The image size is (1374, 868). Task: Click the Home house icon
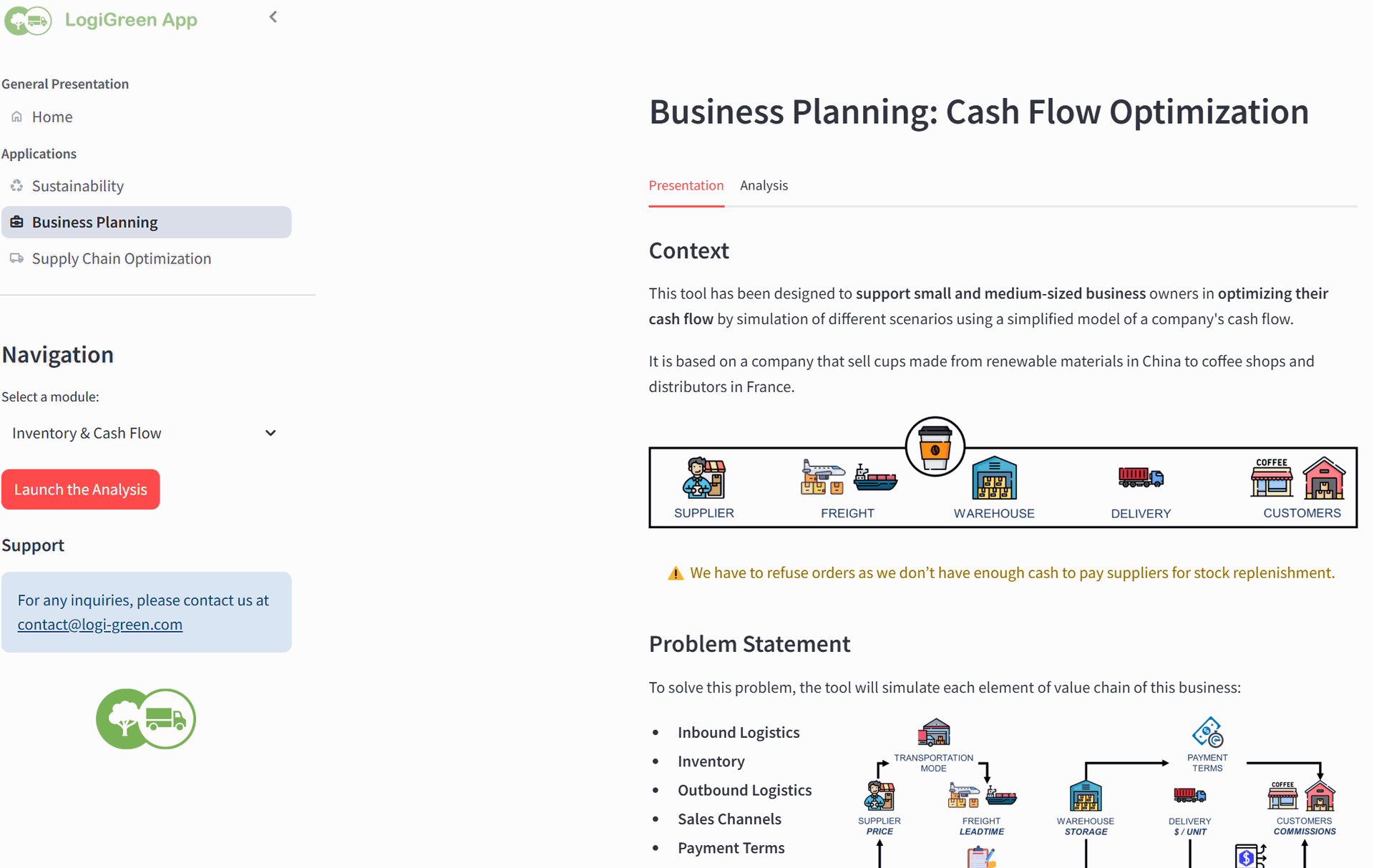tap(16, 116)
